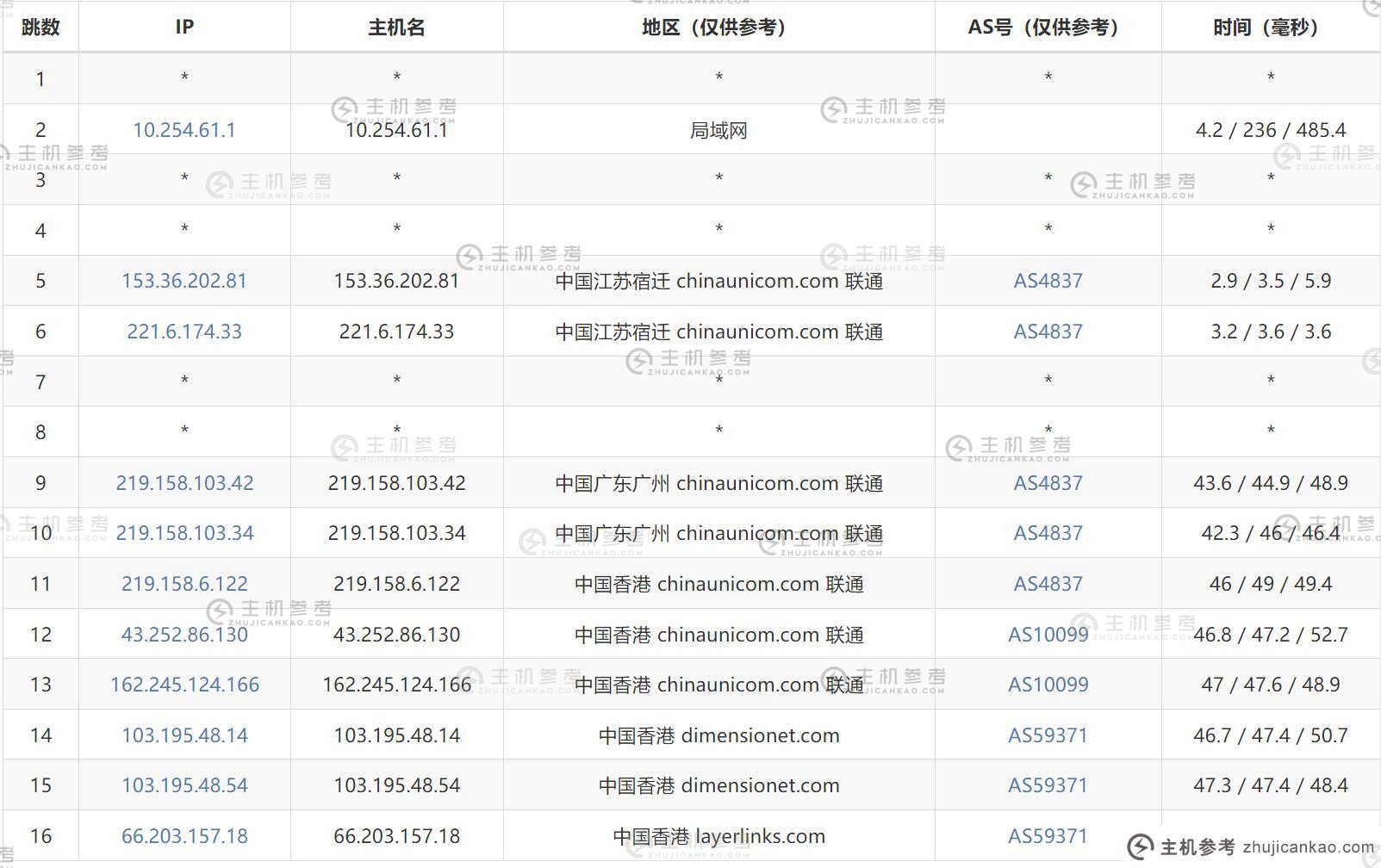Image resolution: width=1381 pixels, height=868 pixels.
Task: Open IP link 10.254.61.1
Action: [184, 130]
